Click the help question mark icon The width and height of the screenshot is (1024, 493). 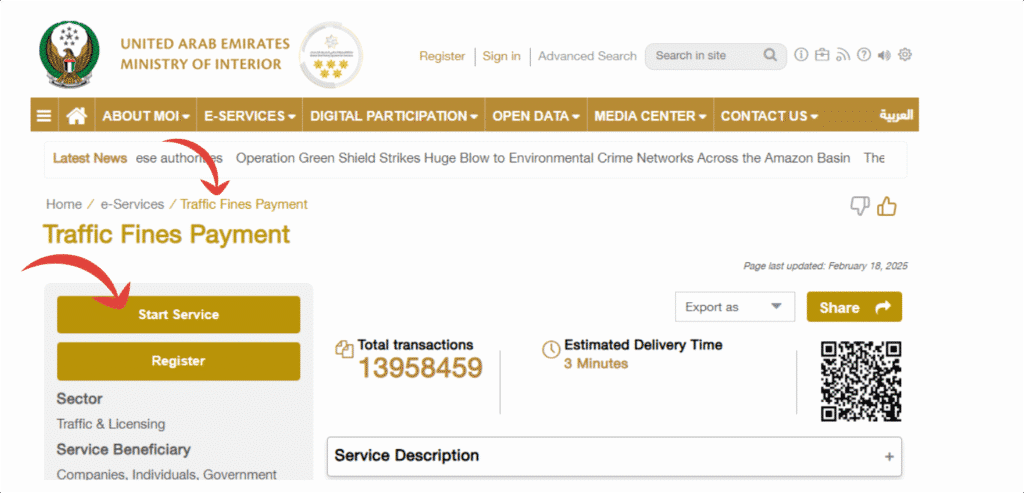click(x=864, y=56)
